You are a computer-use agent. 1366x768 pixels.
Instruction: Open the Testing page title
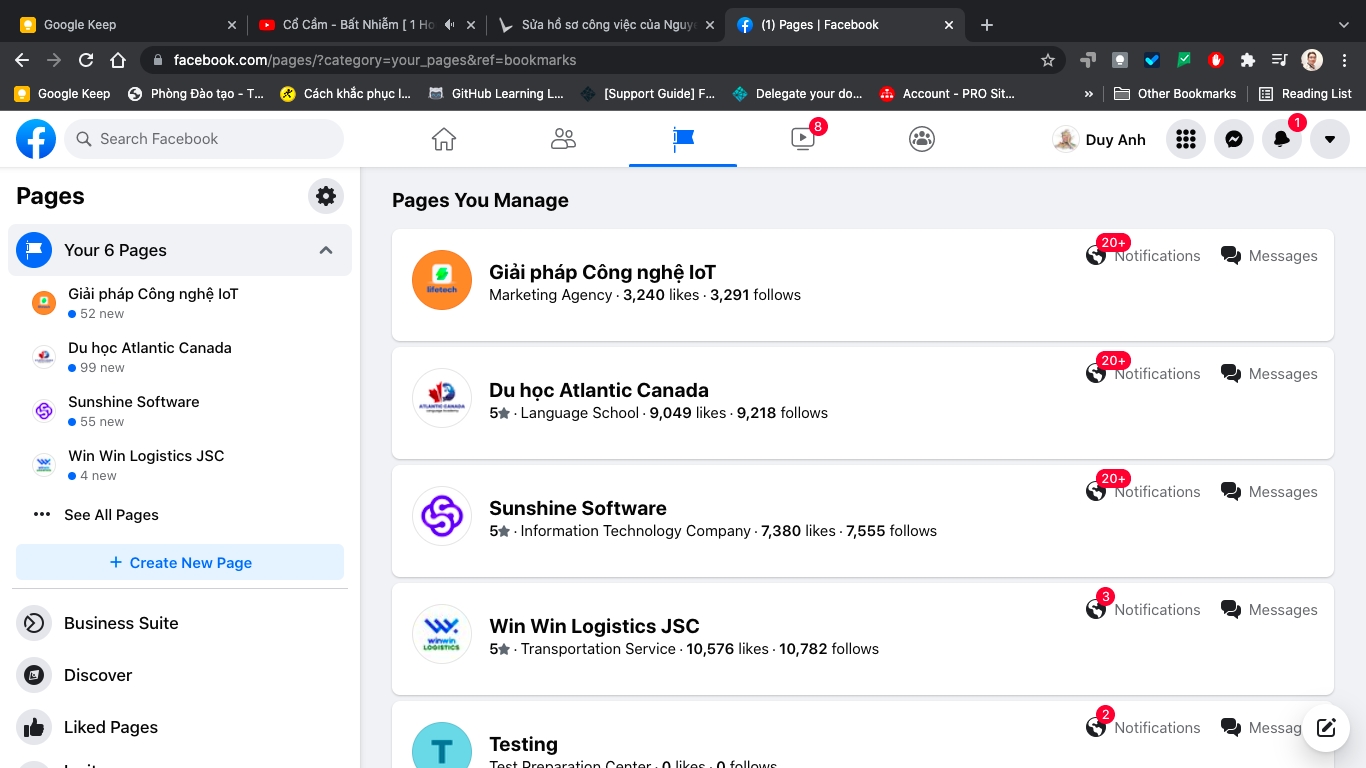(523, 744)
